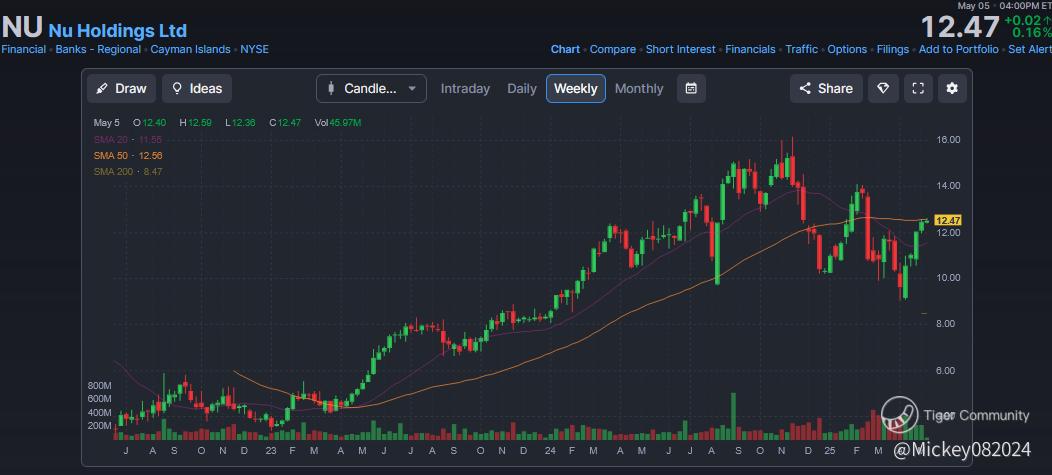Open the Financials link
The width and height of the screenshot is (1052, 475).
click(750, 49)
